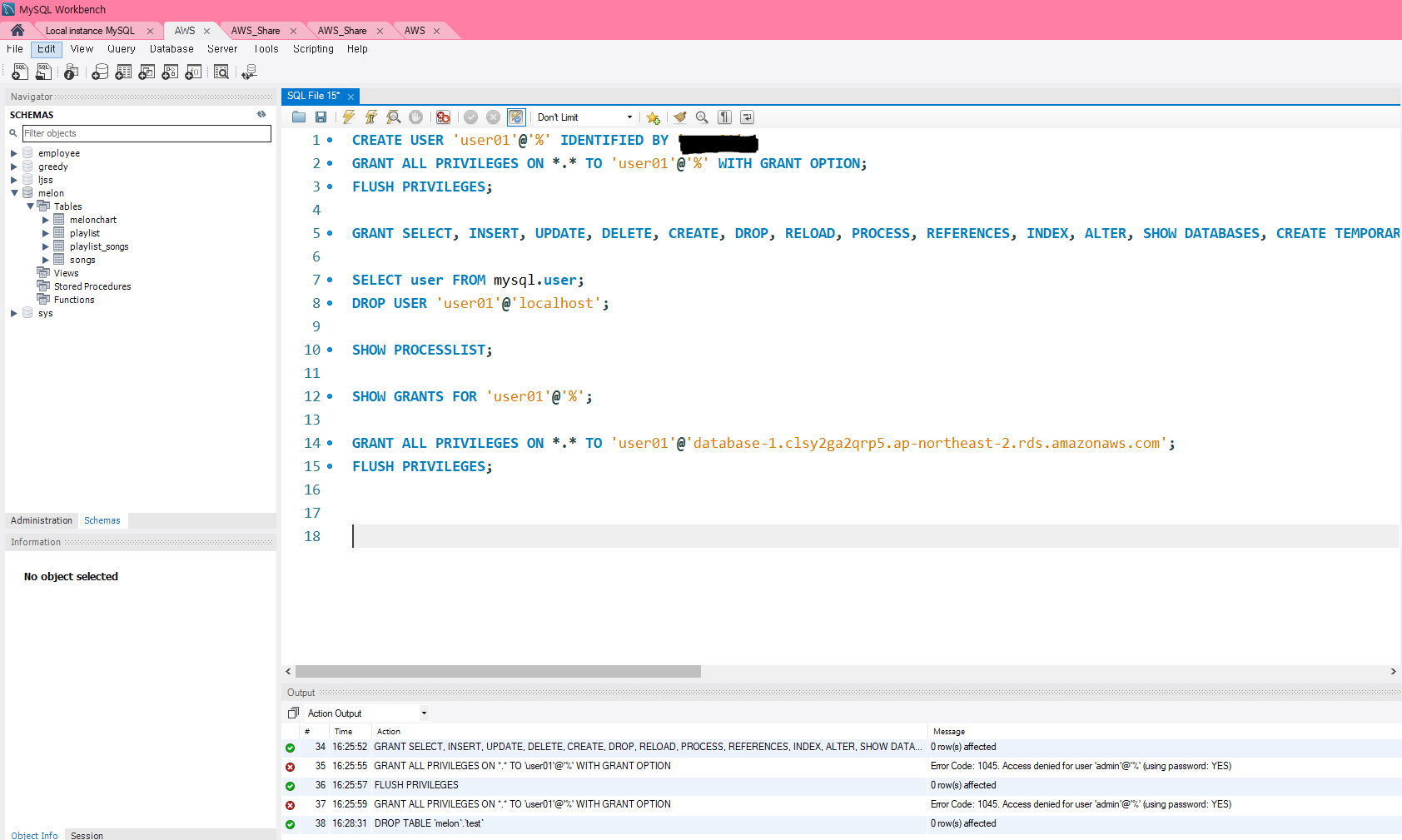Open the Object Info tab

tap(35, 835)
